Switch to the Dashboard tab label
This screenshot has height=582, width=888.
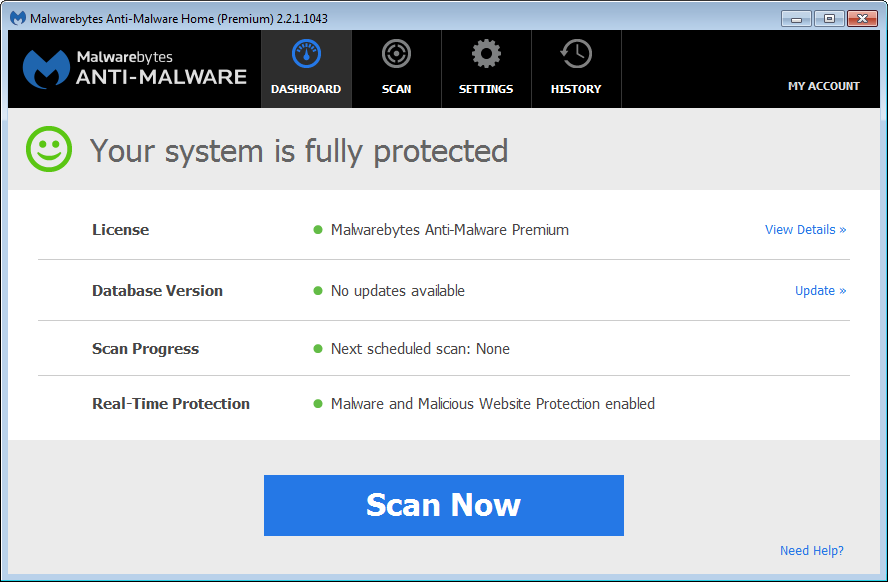point(306,89)
